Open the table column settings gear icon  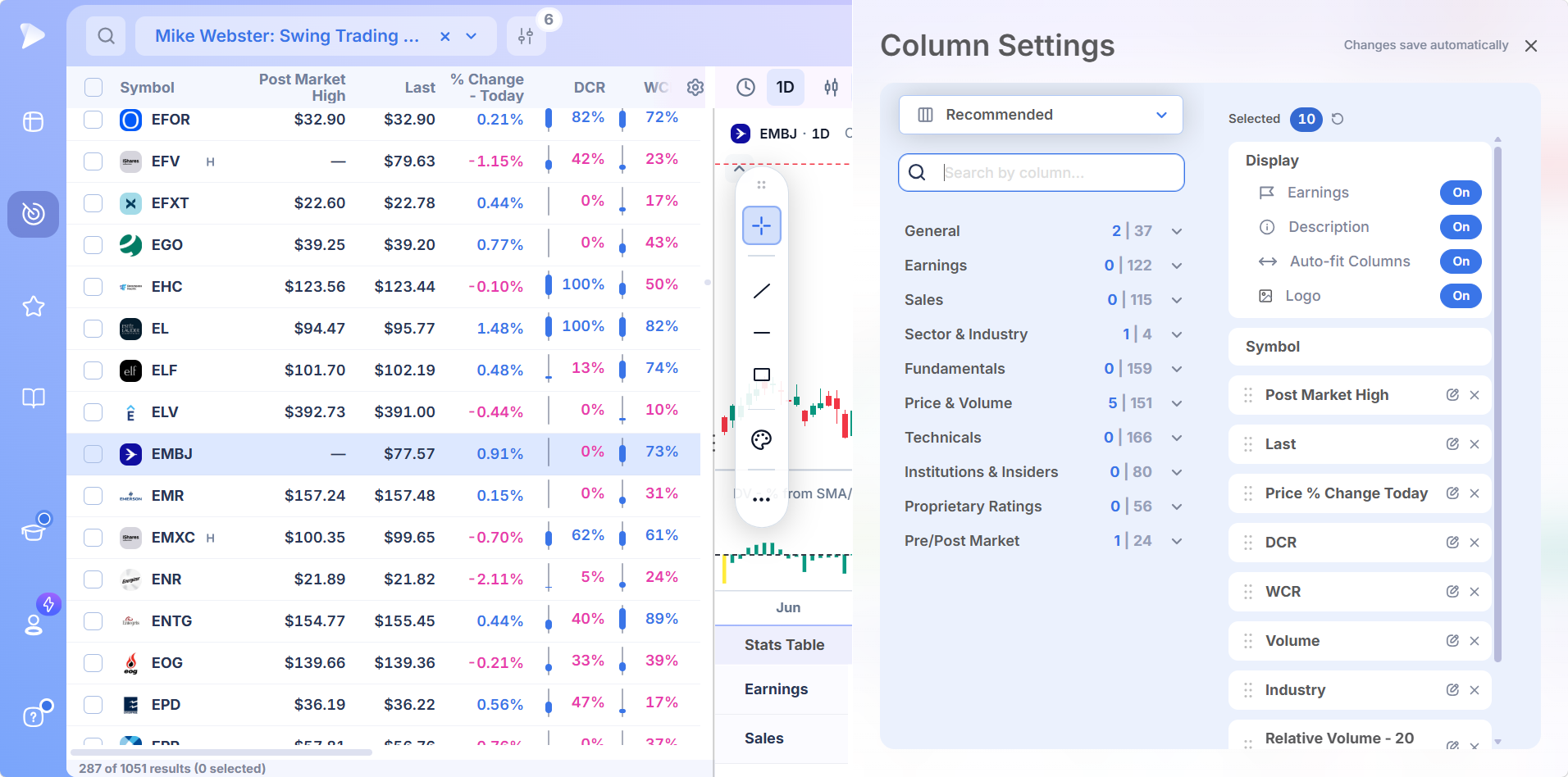tap(695, 88)
